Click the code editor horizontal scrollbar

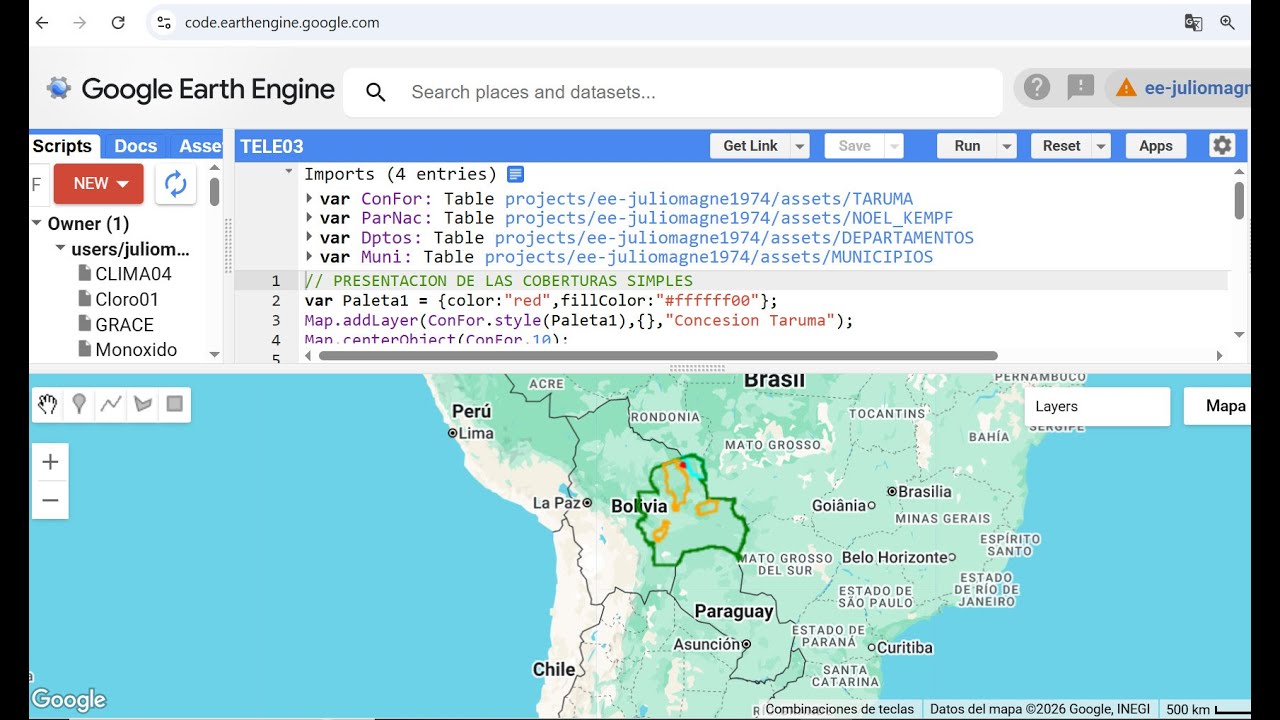point(658,355)
